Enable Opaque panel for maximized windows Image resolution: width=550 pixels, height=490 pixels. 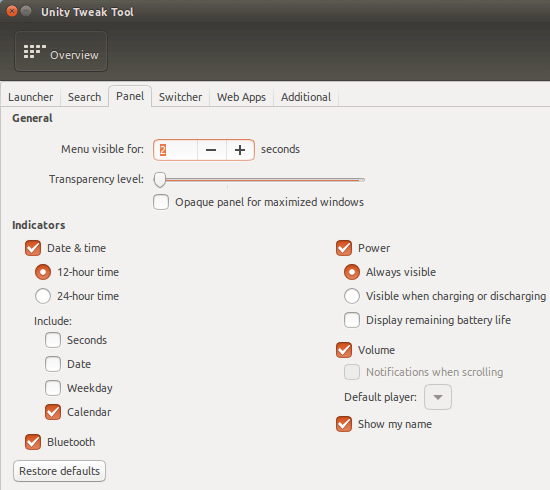(161, 202)
